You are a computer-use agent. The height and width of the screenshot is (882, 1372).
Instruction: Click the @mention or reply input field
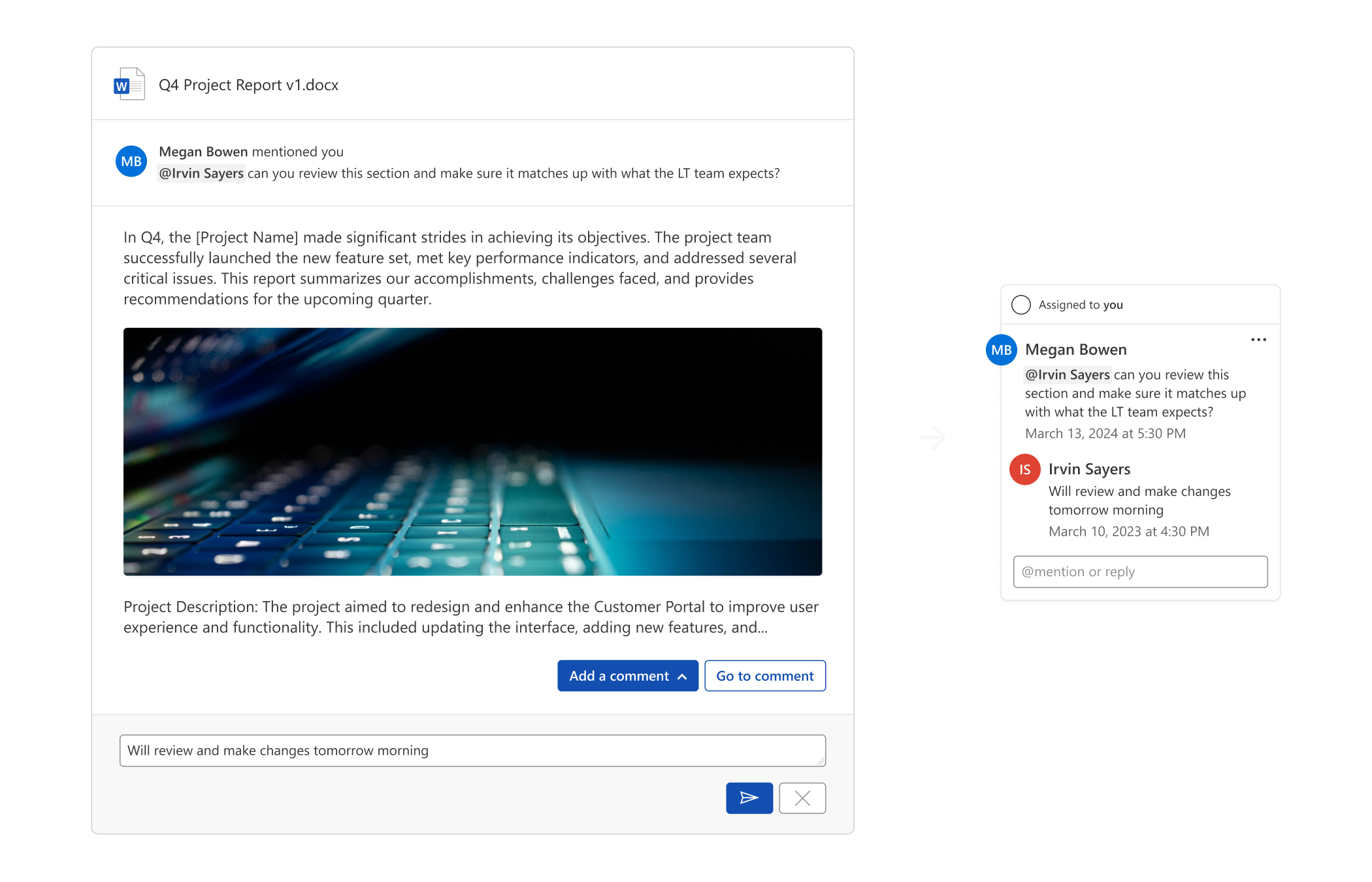[x=1139, y=571]
